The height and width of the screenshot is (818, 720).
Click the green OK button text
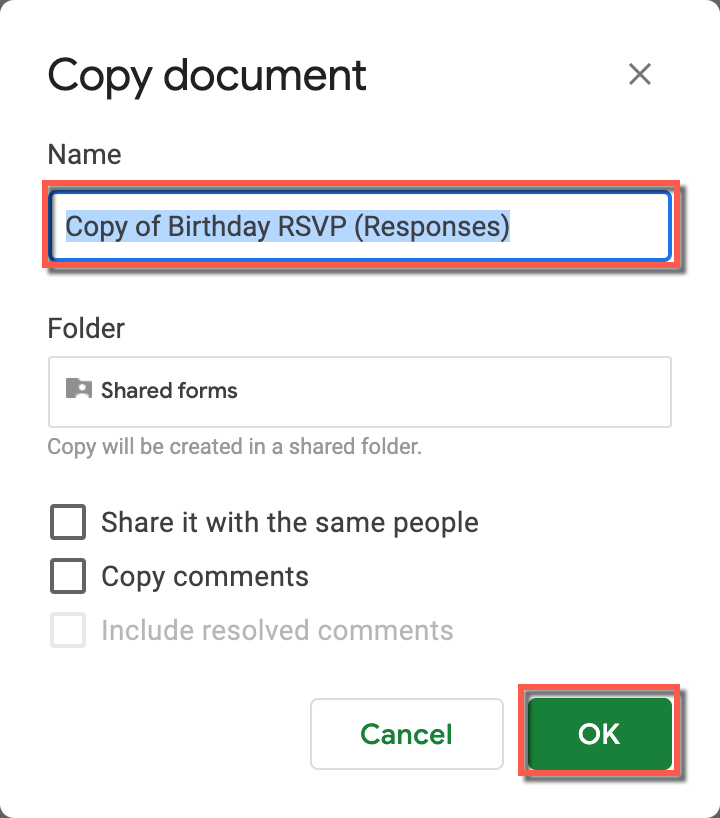click(598, 733)
